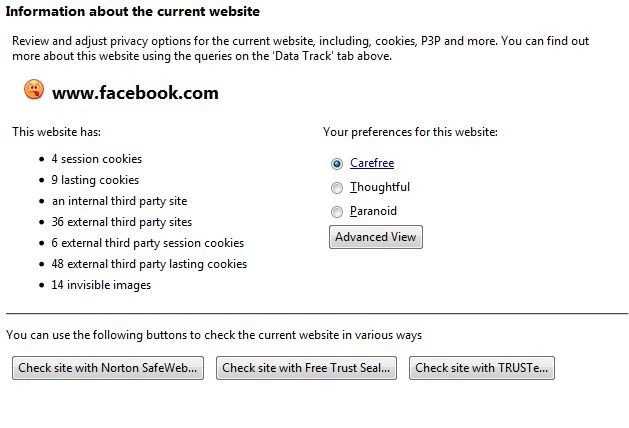629x428 pixels.
Task: Open the Advanced View
Action: point(376,237)
